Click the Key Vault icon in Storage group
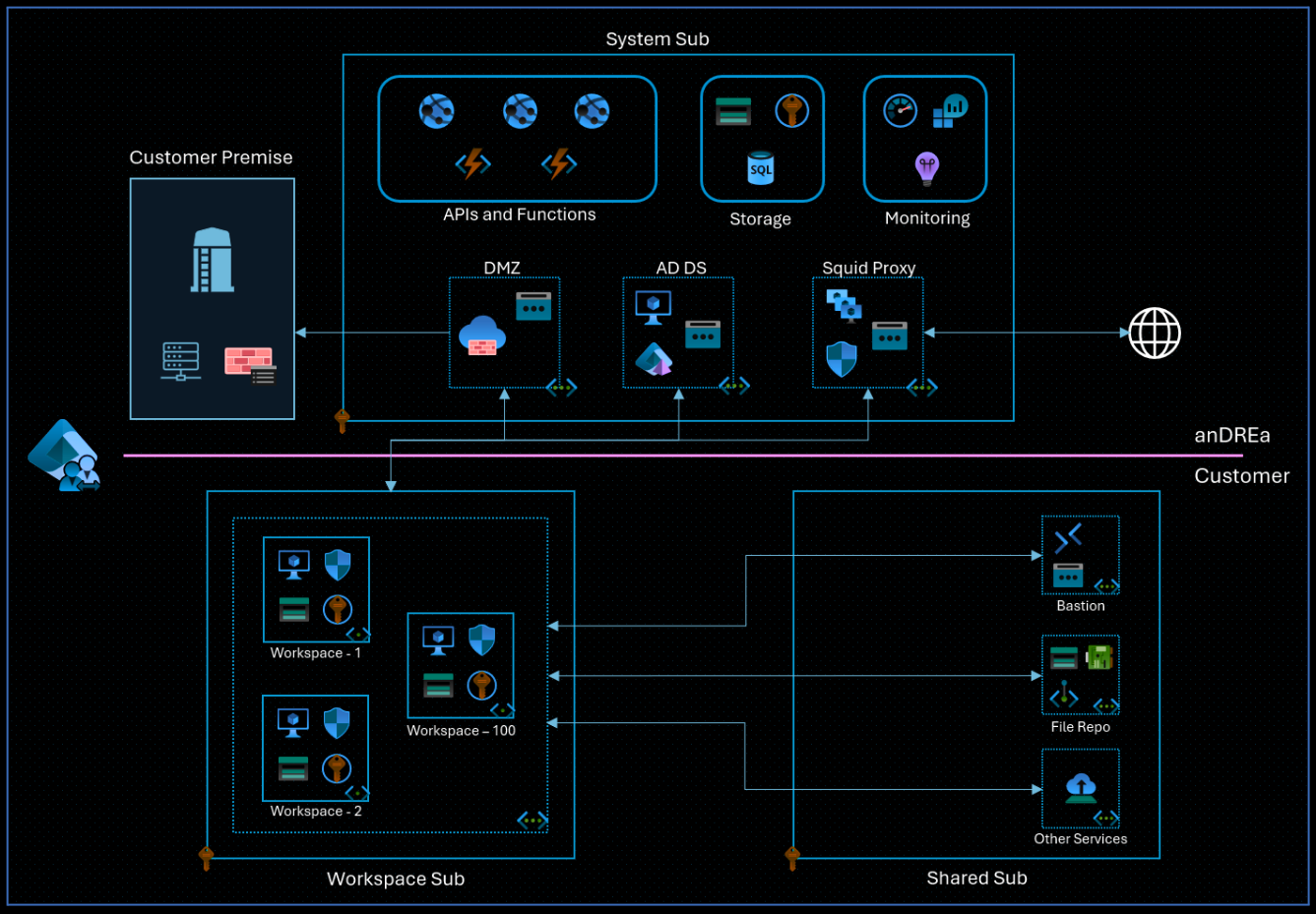Screen dimensions: 1316x914 tap(791, 111)
